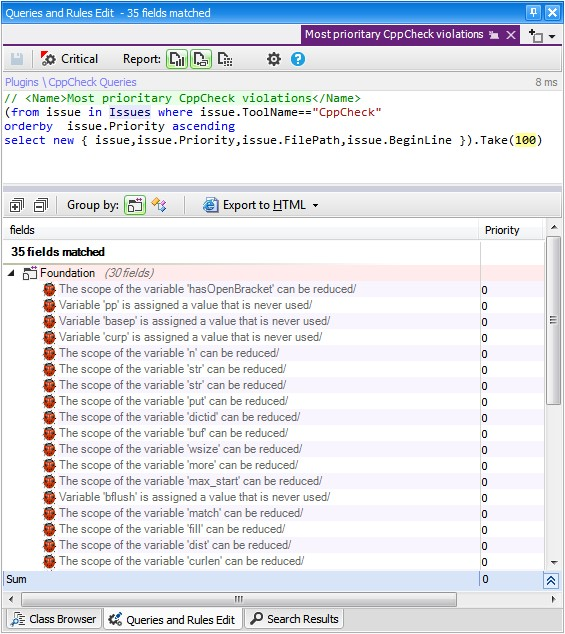Image resolution: width=565 pixels, height=634 pixels.
Task: Select scope of variable 'dist' issue
Action: [x=273, y=545]
